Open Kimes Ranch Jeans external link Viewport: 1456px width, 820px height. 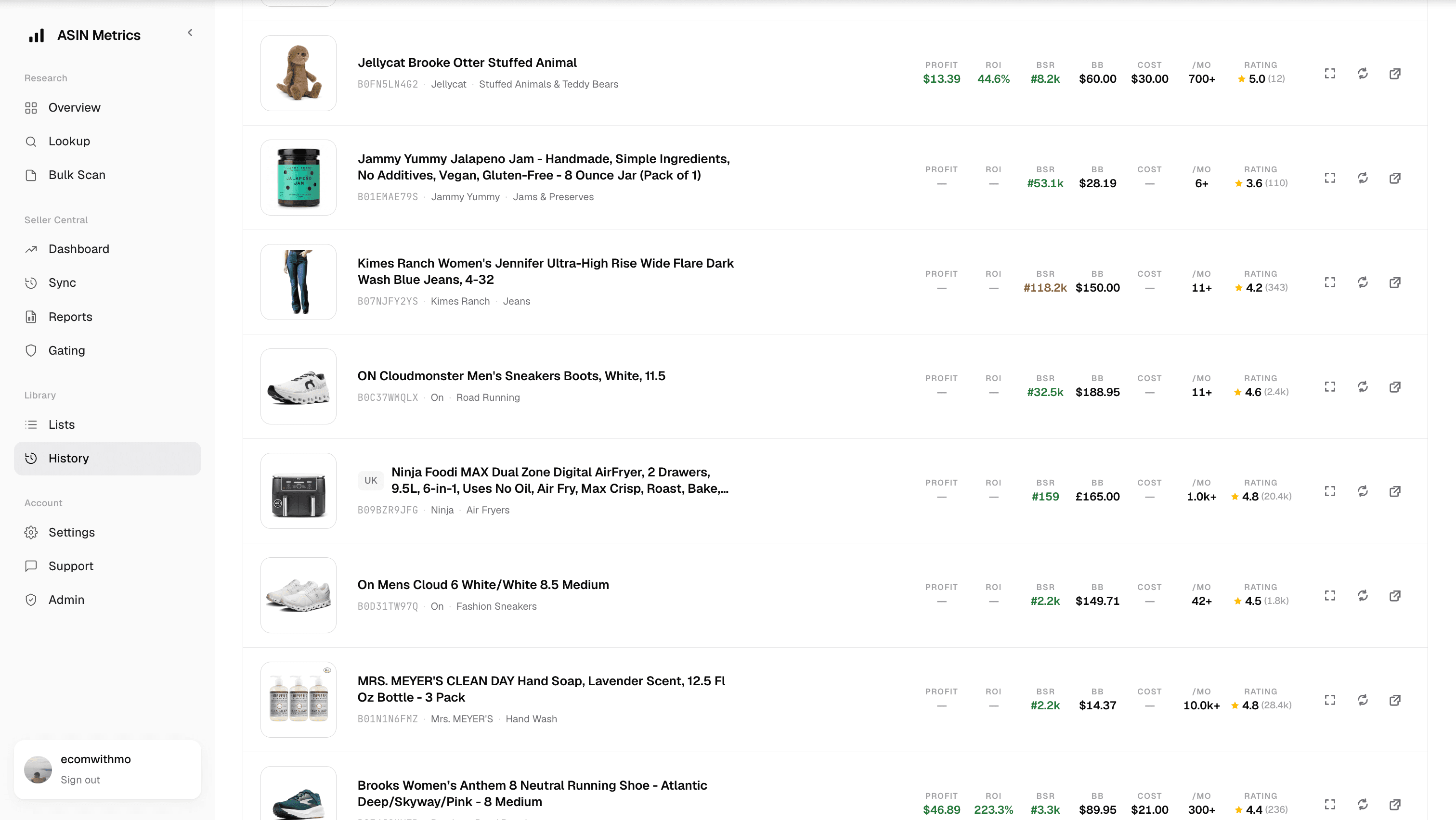(x=1395, y=282)
